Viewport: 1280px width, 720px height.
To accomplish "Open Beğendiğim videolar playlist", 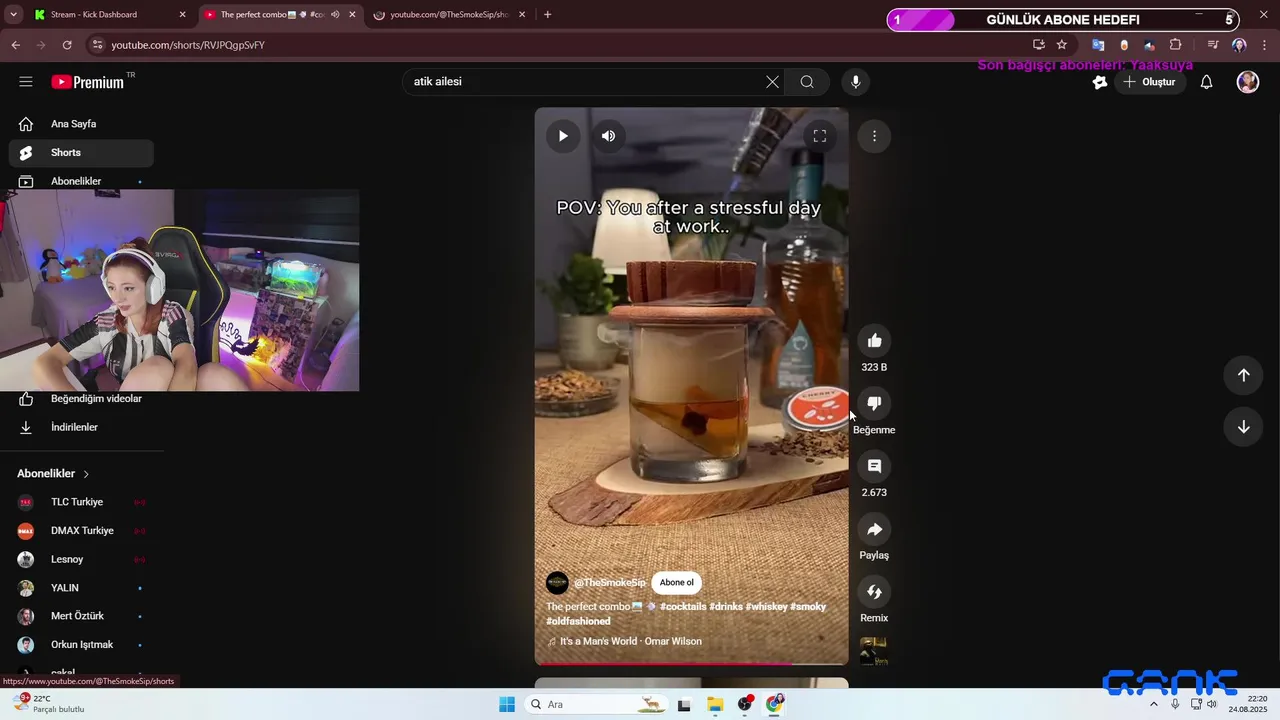I will pos(81,399).
